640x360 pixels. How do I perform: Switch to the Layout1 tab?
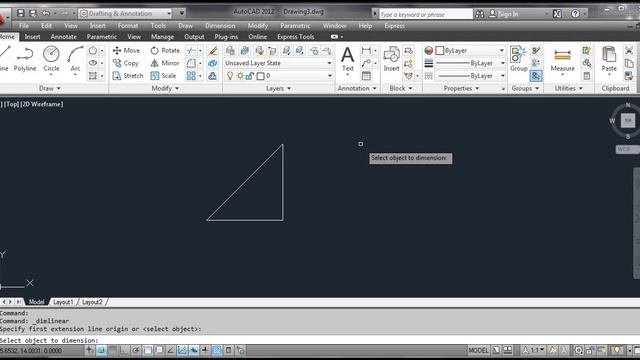[63, 302]
